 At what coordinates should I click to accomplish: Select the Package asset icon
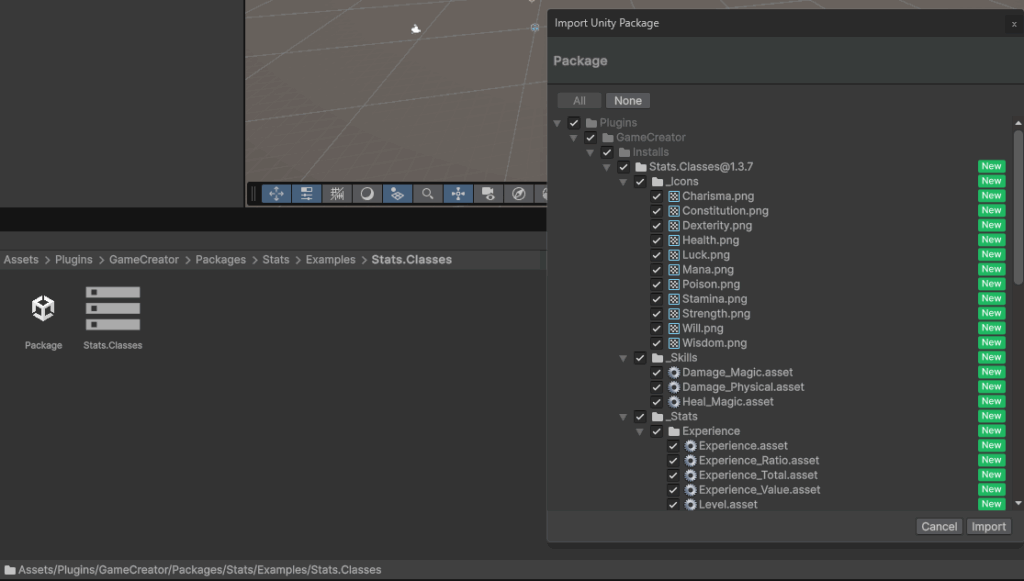tap(43, 308)
